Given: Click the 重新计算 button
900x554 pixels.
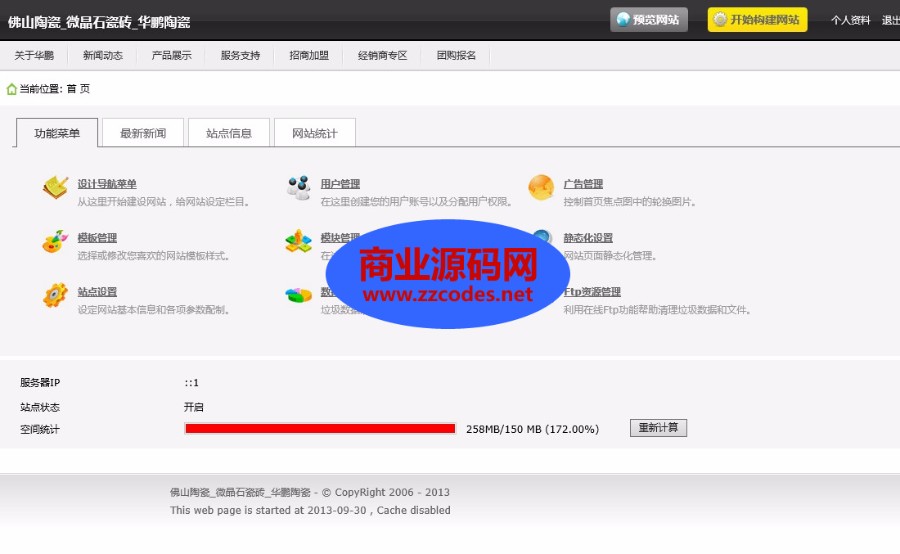Looking at the screenshot, I should pyautogui.click(x=658, y=428).
